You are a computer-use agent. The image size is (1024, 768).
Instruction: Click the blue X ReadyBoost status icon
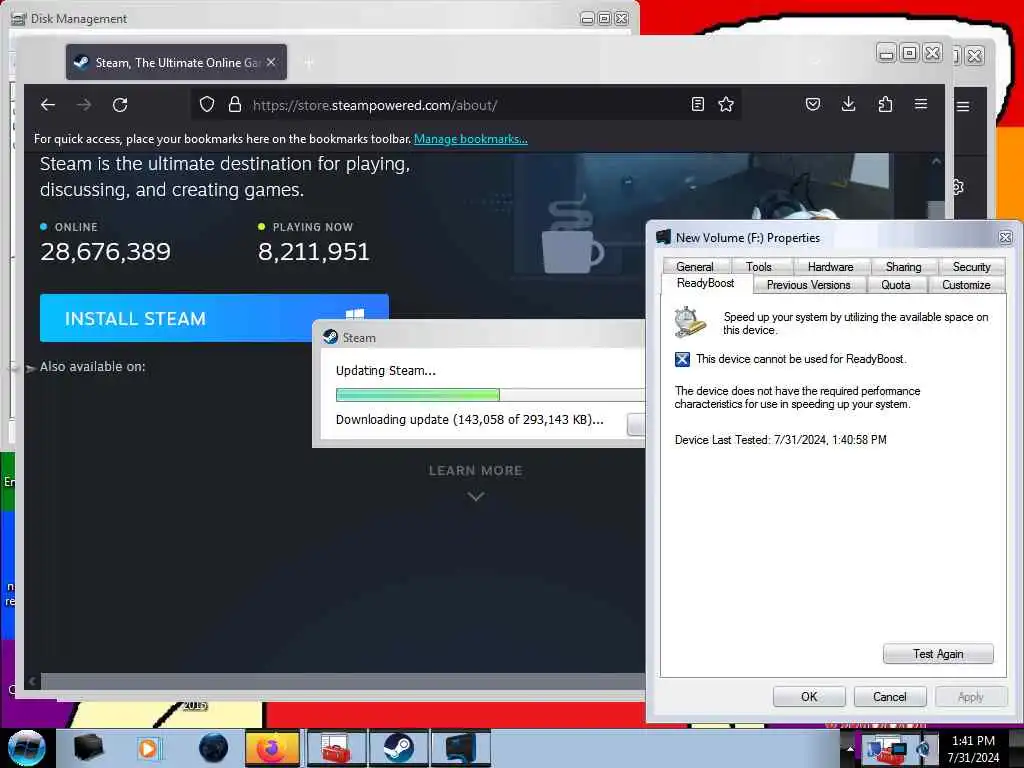pyautogui.click(x=682, y=359)
